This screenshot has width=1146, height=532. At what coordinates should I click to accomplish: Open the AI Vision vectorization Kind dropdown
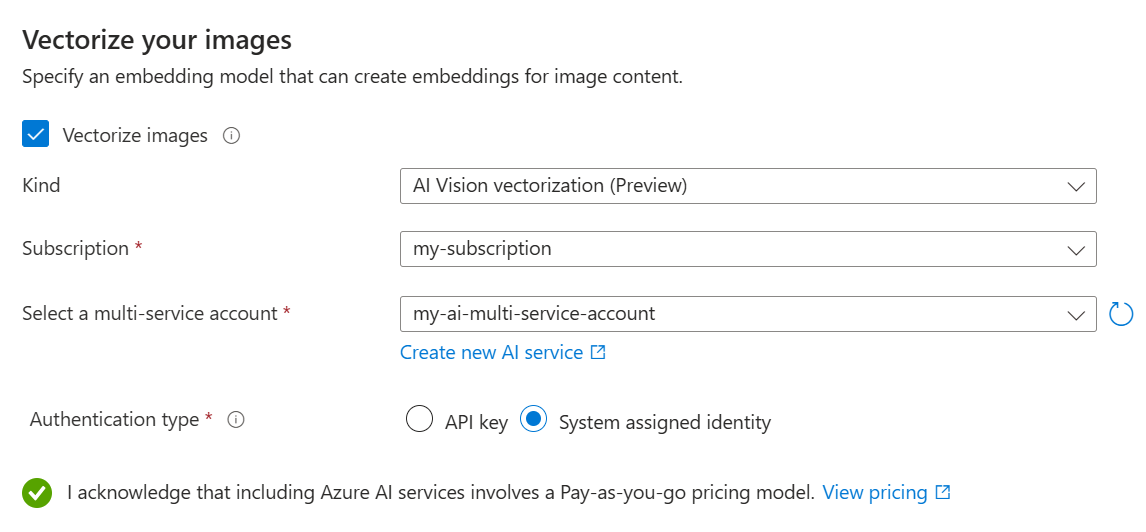(740, 186)
